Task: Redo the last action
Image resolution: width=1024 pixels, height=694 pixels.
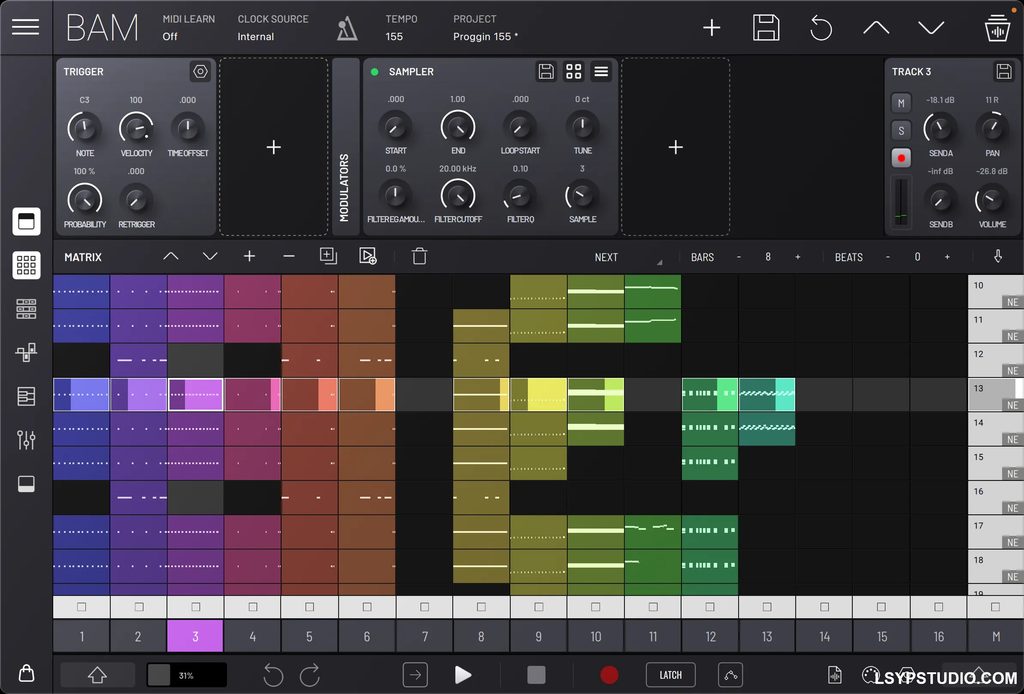Action: (x=310, y=674)
